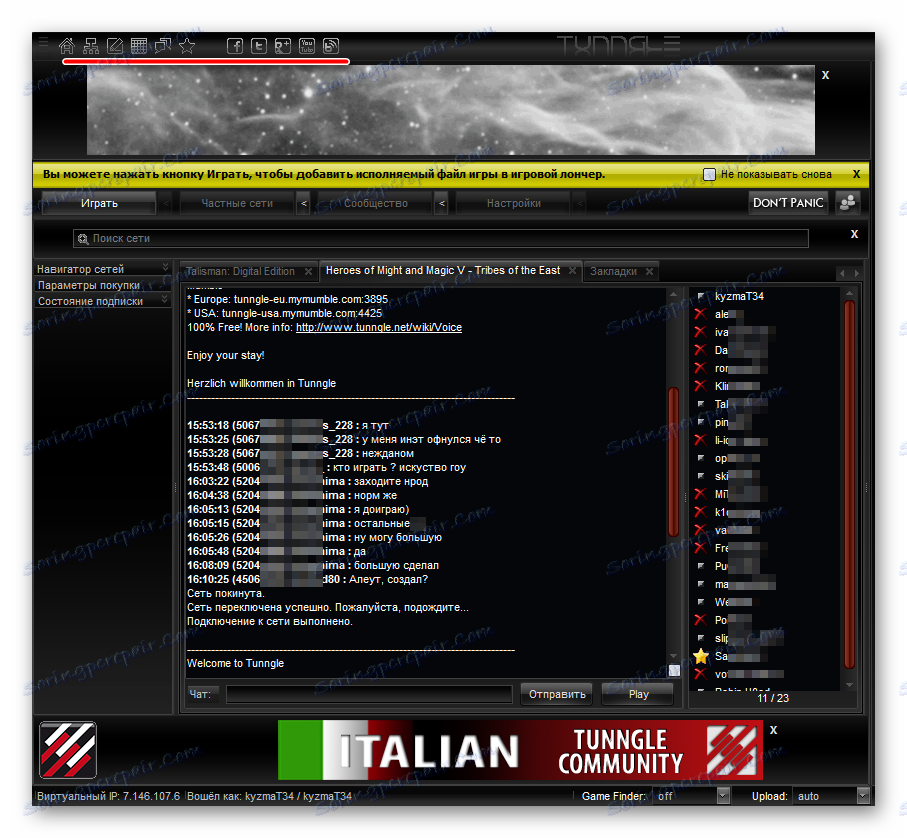Open the Home icon in top toolbar
Image resolution: width=907 pixels, height=838 pixels.
click(67, 45)
